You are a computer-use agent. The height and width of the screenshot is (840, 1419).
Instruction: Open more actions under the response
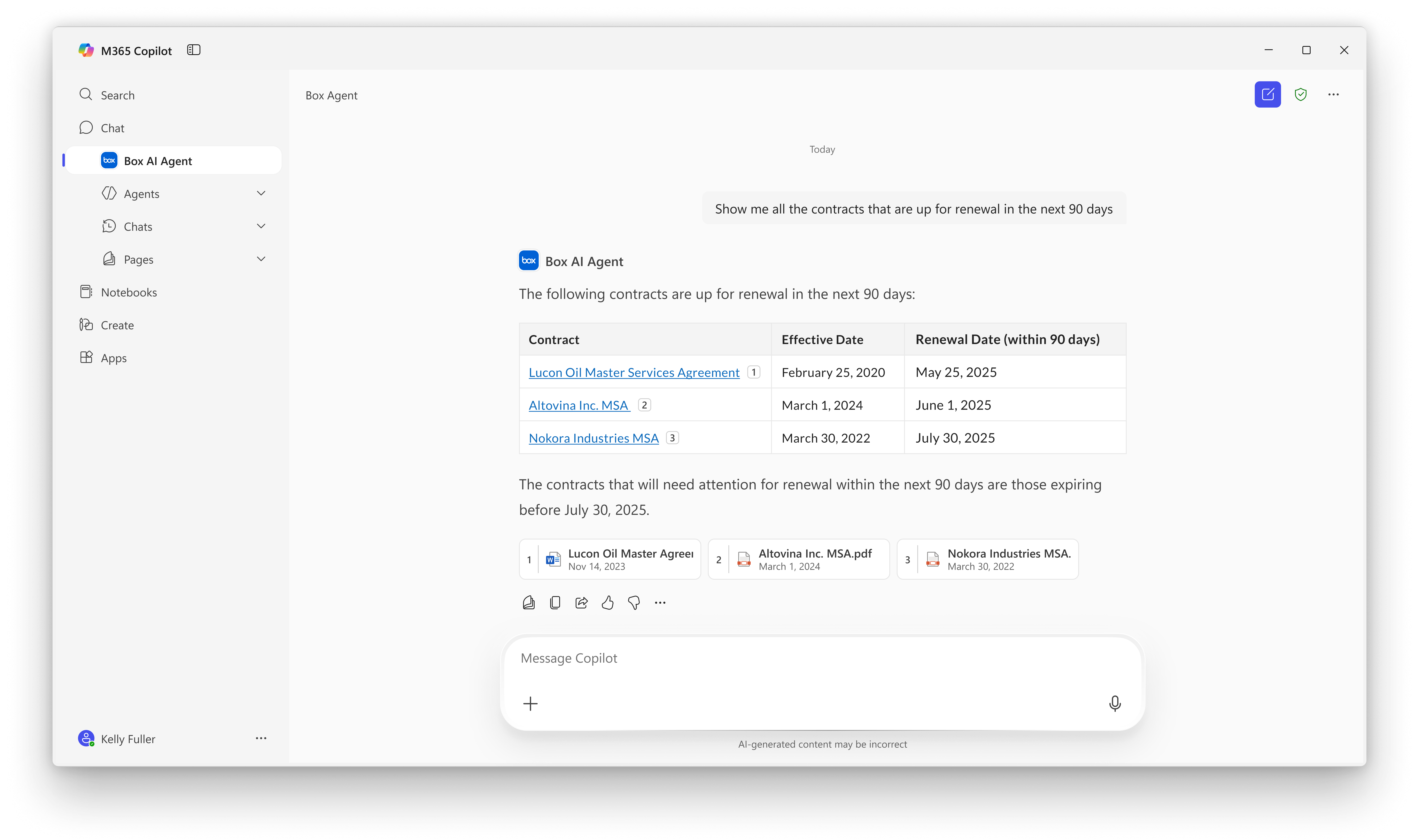tap(660, 603)
